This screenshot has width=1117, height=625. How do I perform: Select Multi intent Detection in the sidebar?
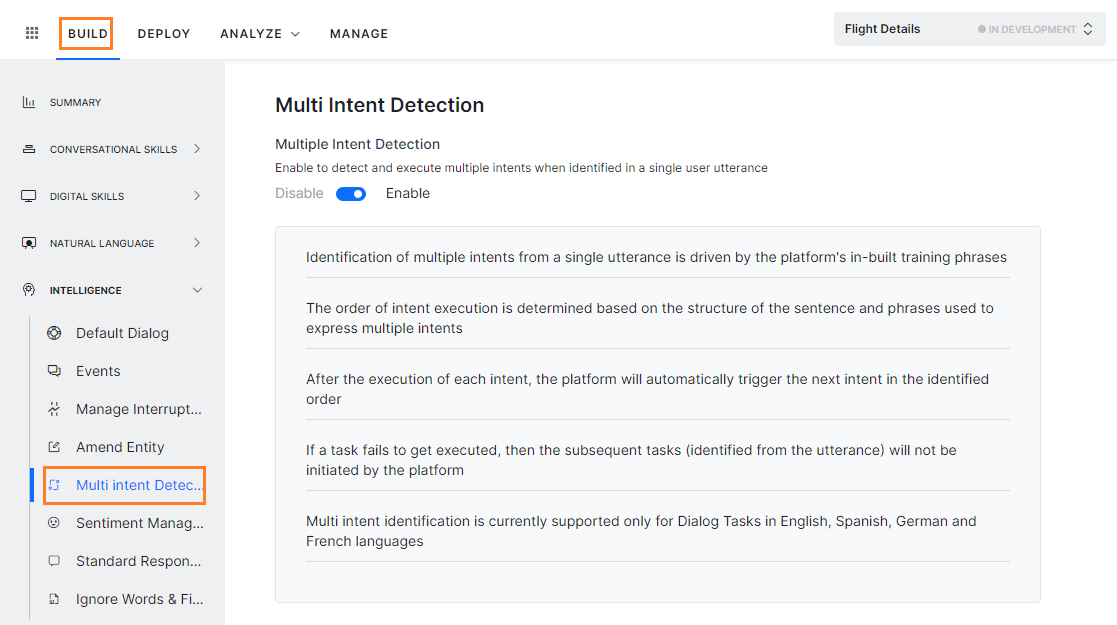pos(137,484)
